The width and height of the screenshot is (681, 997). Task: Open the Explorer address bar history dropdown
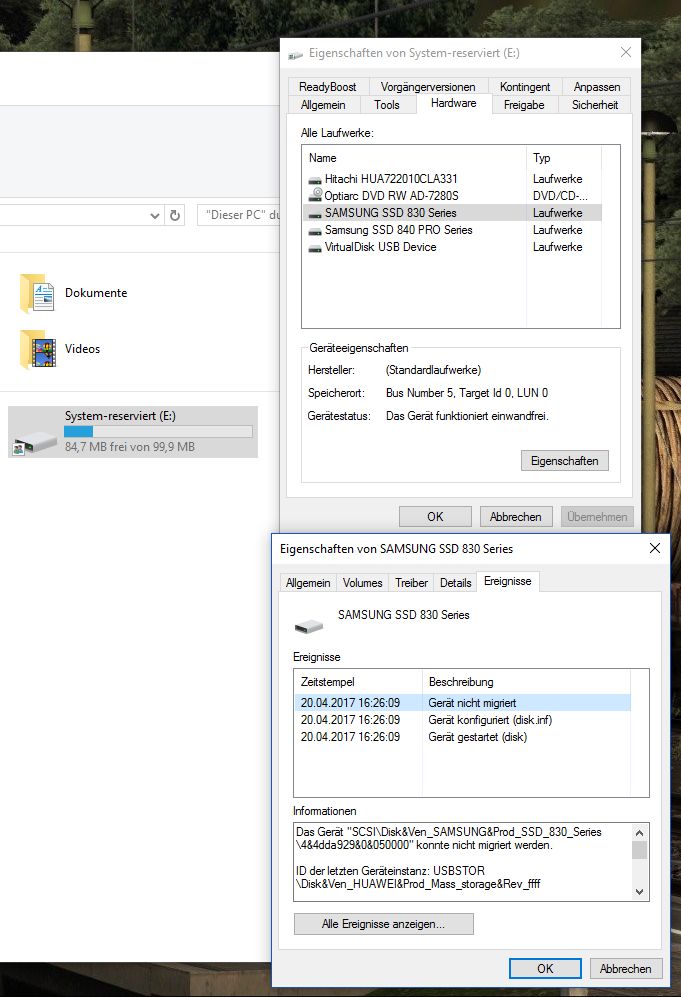(x=155, y=216)
